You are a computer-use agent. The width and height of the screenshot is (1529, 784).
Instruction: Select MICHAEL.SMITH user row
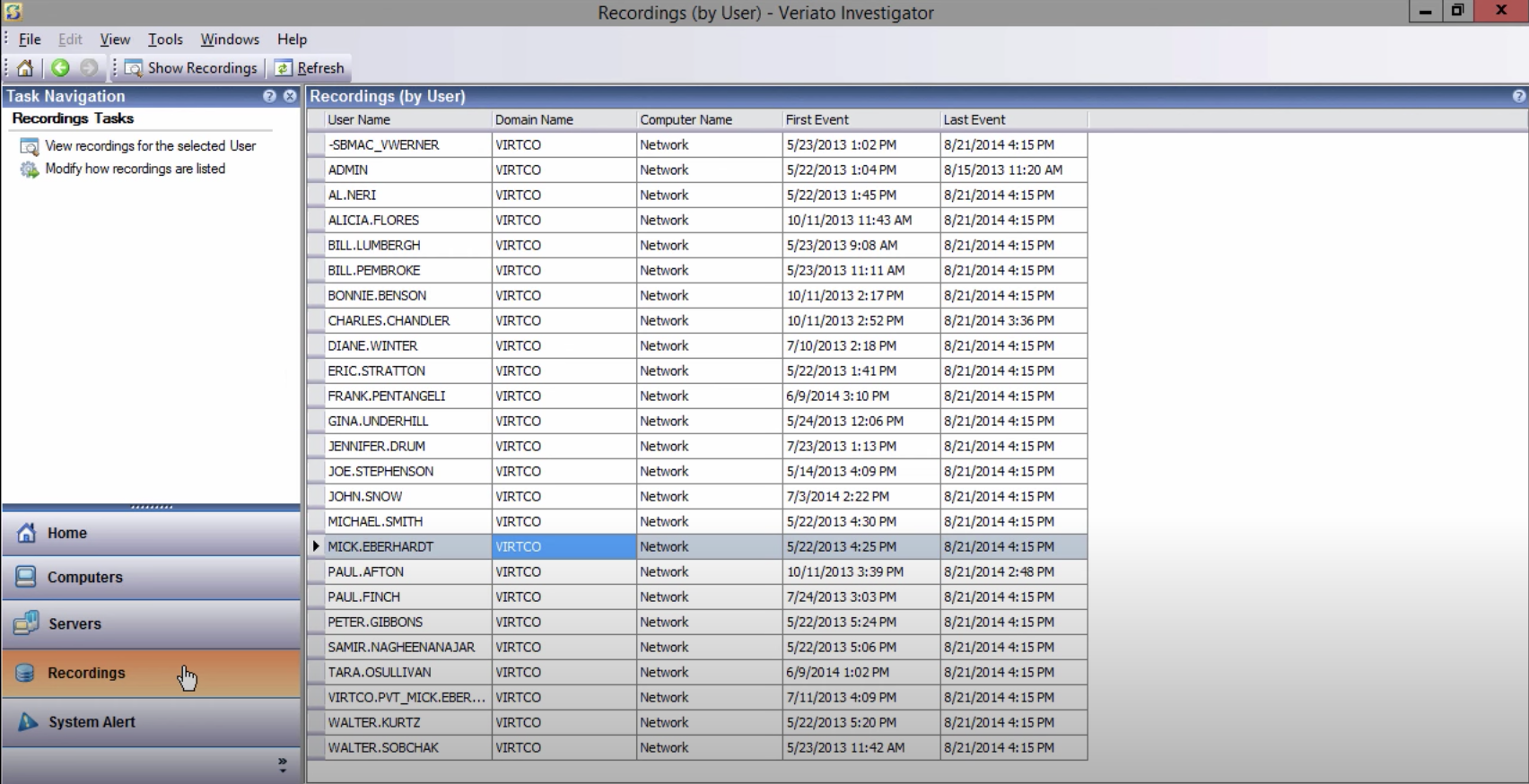point(697,521)
